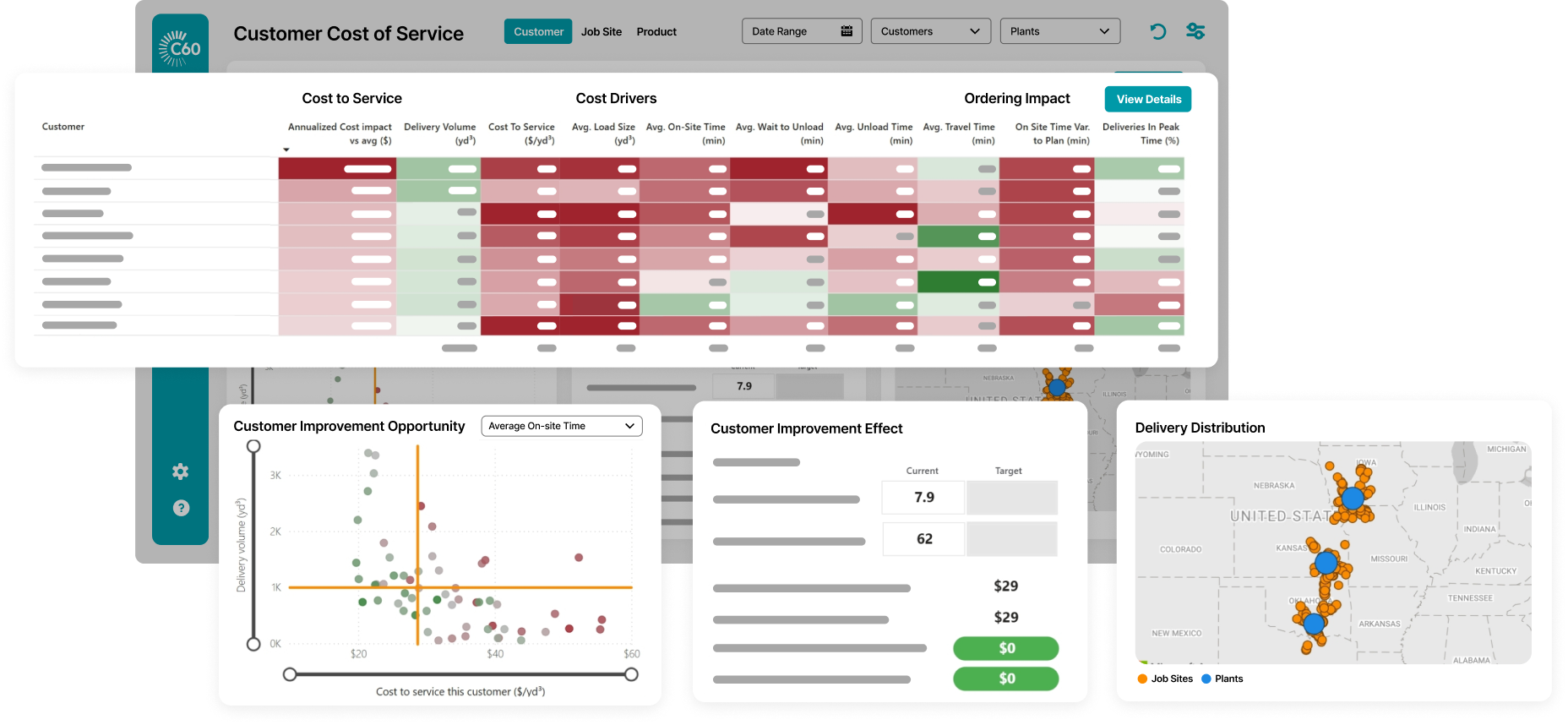Click the Delivery Distribution title

point(1200,428)
